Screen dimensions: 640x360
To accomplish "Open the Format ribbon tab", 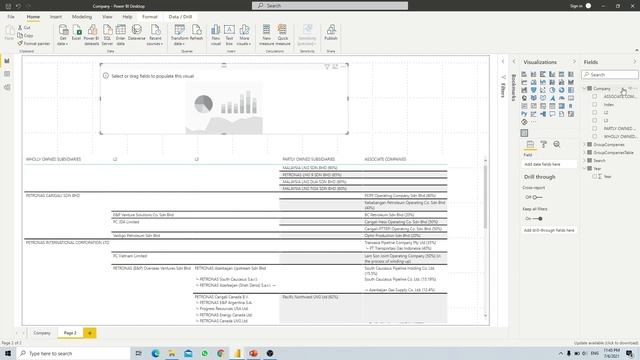I will tap(149, 17).
